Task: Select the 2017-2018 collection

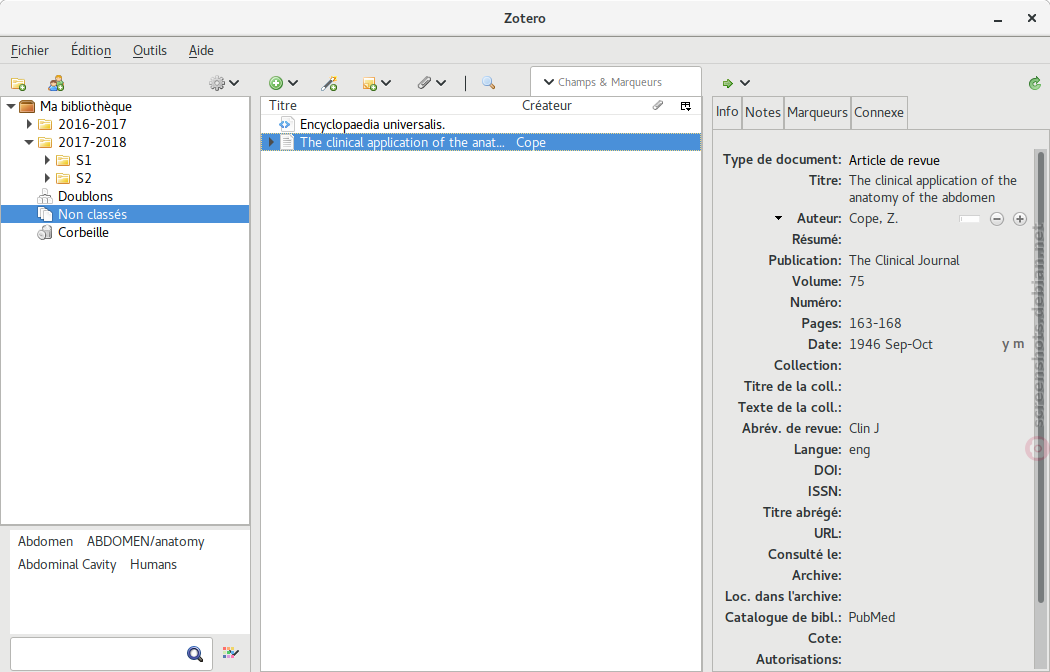Action: [x=92, y=142]
